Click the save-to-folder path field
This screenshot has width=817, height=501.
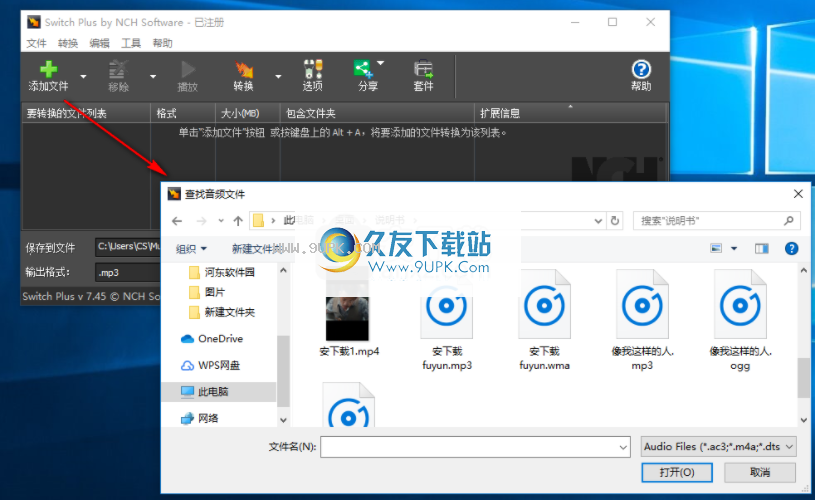pyautogui.click(x=128, y=247)
